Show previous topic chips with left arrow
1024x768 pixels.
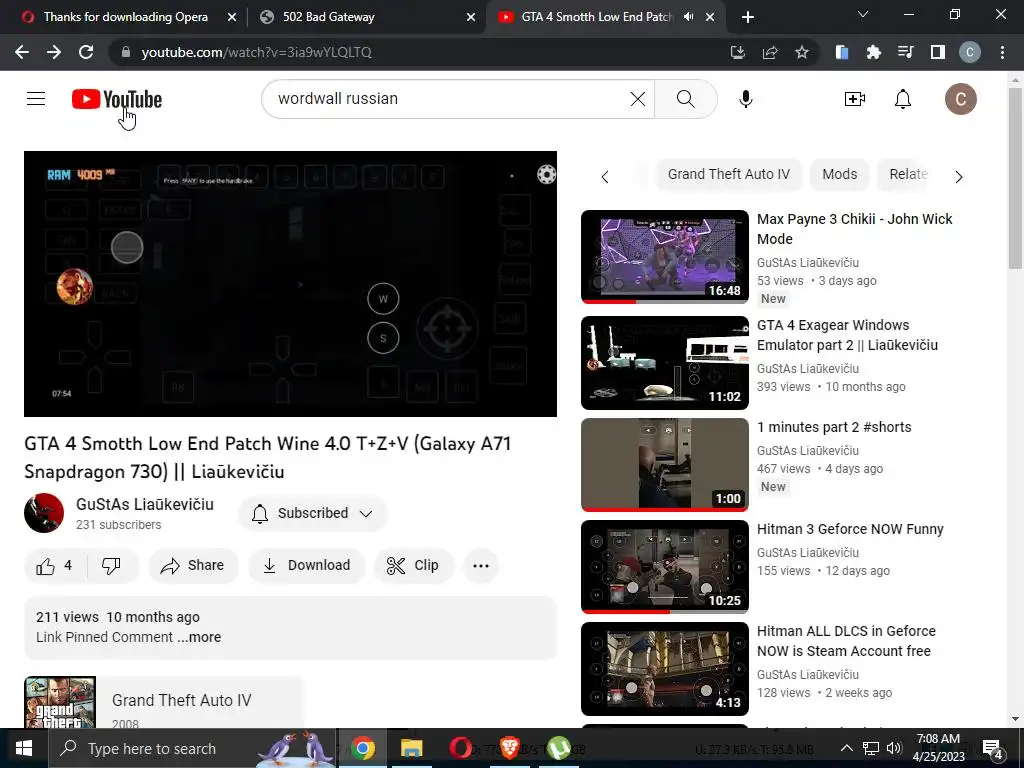pos(605,177)
